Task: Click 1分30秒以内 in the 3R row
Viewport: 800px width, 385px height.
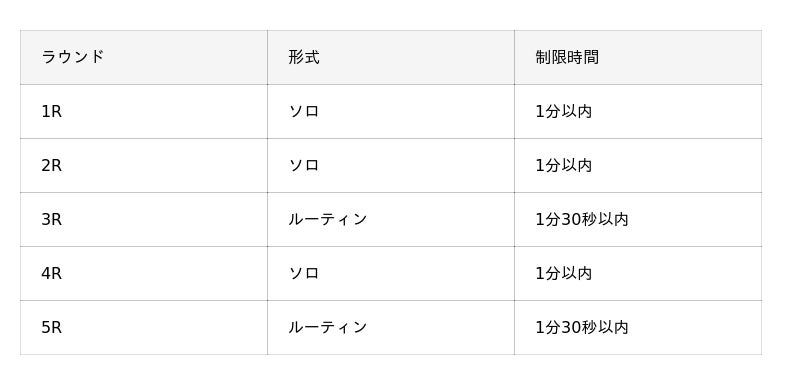Action: [x=582, y=220]
